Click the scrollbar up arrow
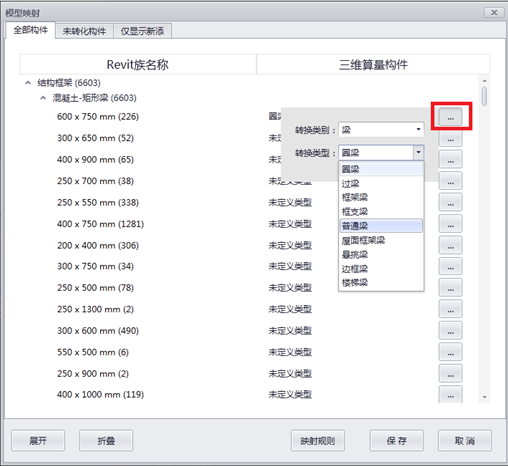This screenshot has width=508, height=466. tap(484, 81)
